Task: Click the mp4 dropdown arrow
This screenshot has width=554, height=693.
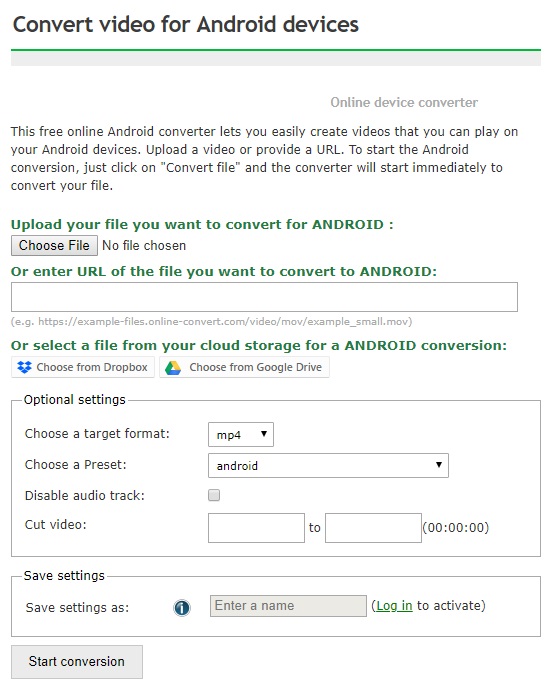Action: click(x=264, y=434)
